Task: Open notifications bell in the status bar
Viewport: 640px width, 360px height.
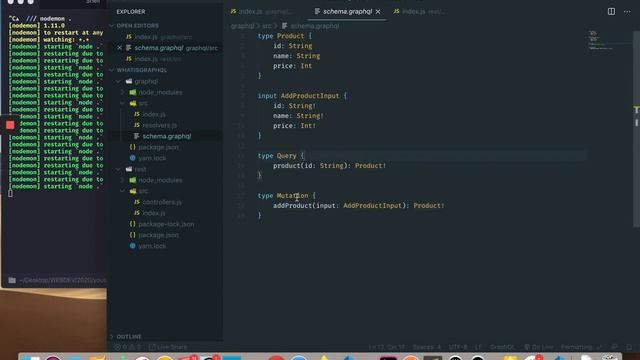Action: pyautogui.click(x=629, y=347)
